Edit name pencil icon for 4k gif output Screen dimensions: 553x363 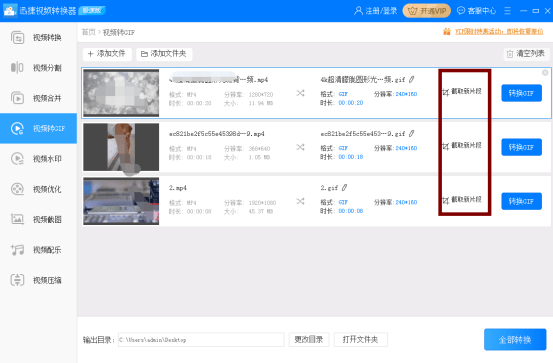click(412, 80)
